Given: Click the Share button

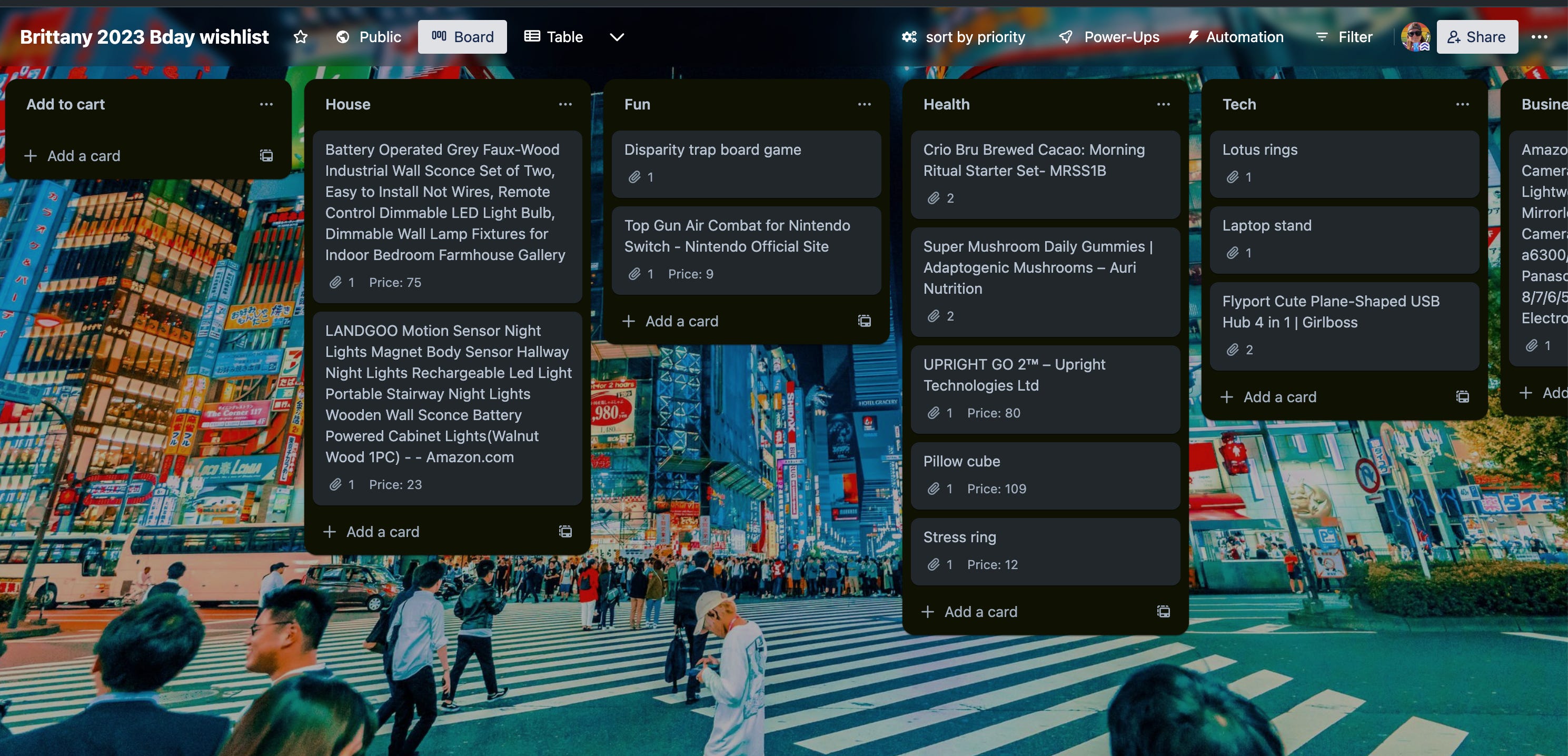Looking at the screenshot, I should 1477,37.
